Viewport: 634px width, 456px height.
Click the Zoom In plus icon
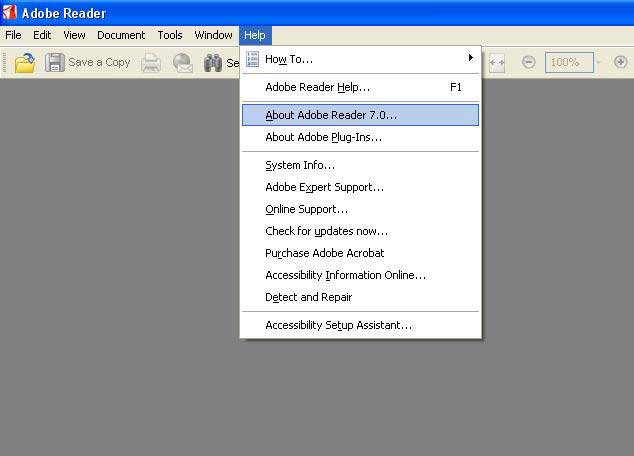pos(621,62)
